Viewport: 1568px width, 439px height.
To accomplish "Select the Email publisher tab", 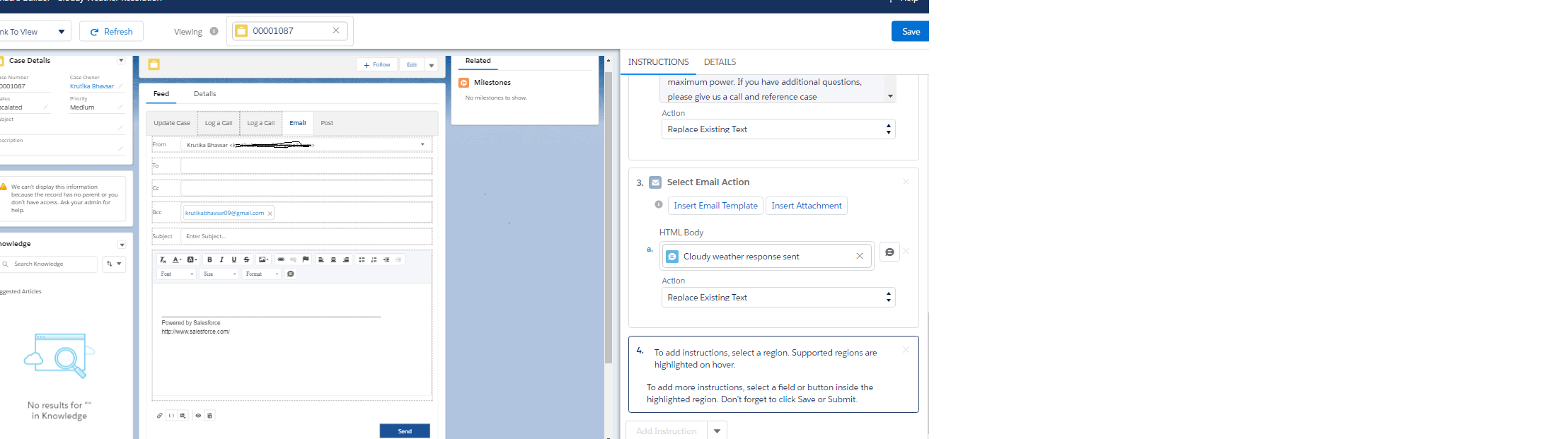I will coord(297,123).
